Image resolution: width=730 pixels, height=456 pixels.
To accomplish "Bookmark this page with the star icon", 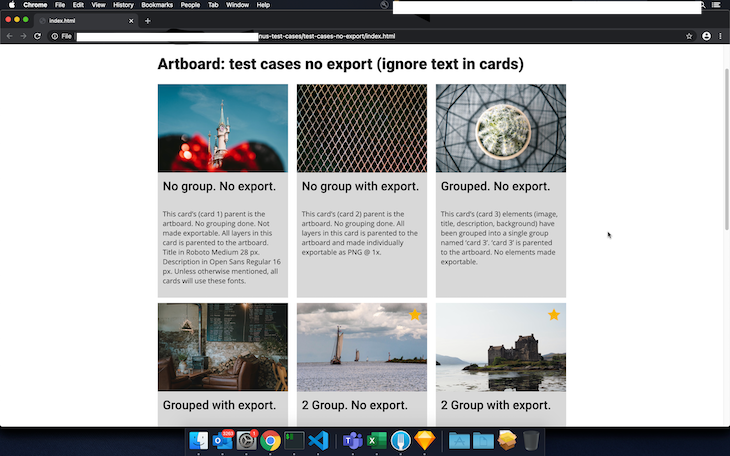I will click(x=689, y=36).
